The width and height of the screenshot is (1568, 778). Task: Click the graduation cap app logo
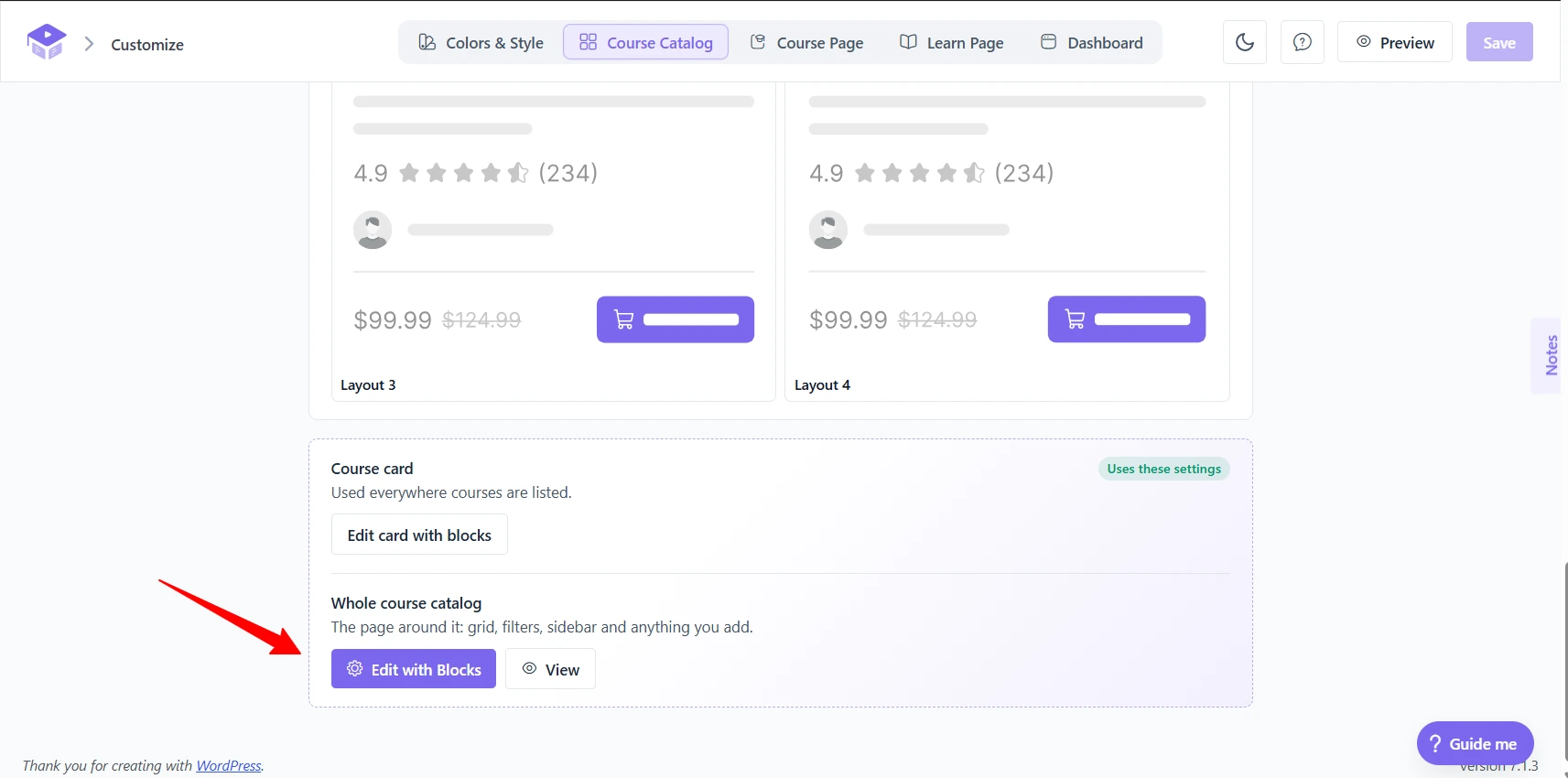coord(47,42)
